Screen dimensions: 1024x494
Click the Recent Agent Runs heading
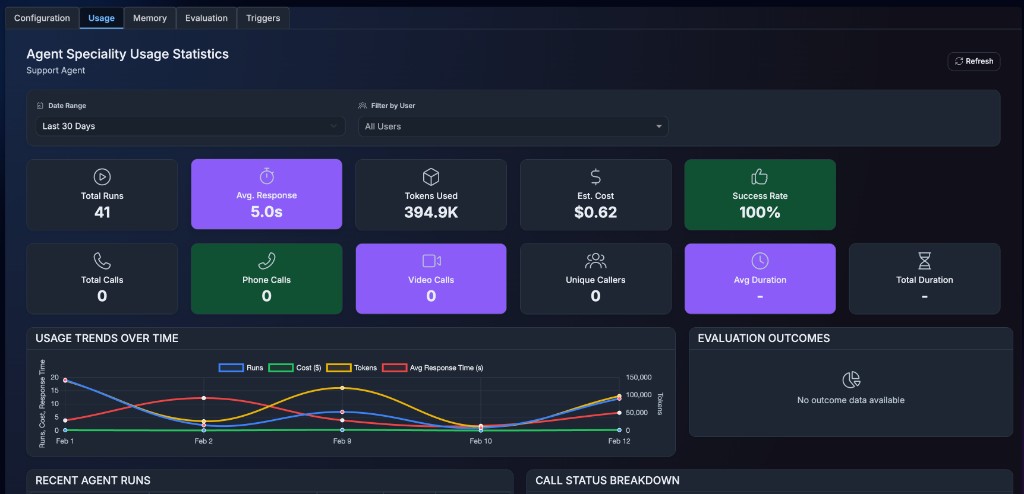(93, 480)
